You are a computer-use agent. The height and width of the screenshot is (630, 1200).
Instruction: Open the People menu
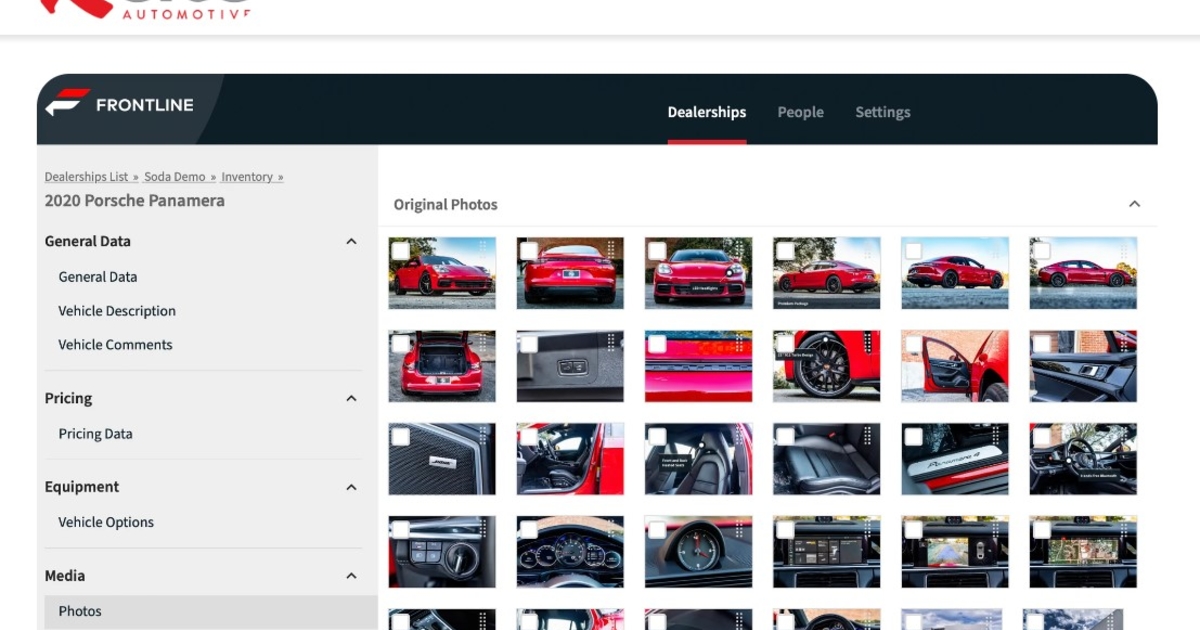(800, 111)
